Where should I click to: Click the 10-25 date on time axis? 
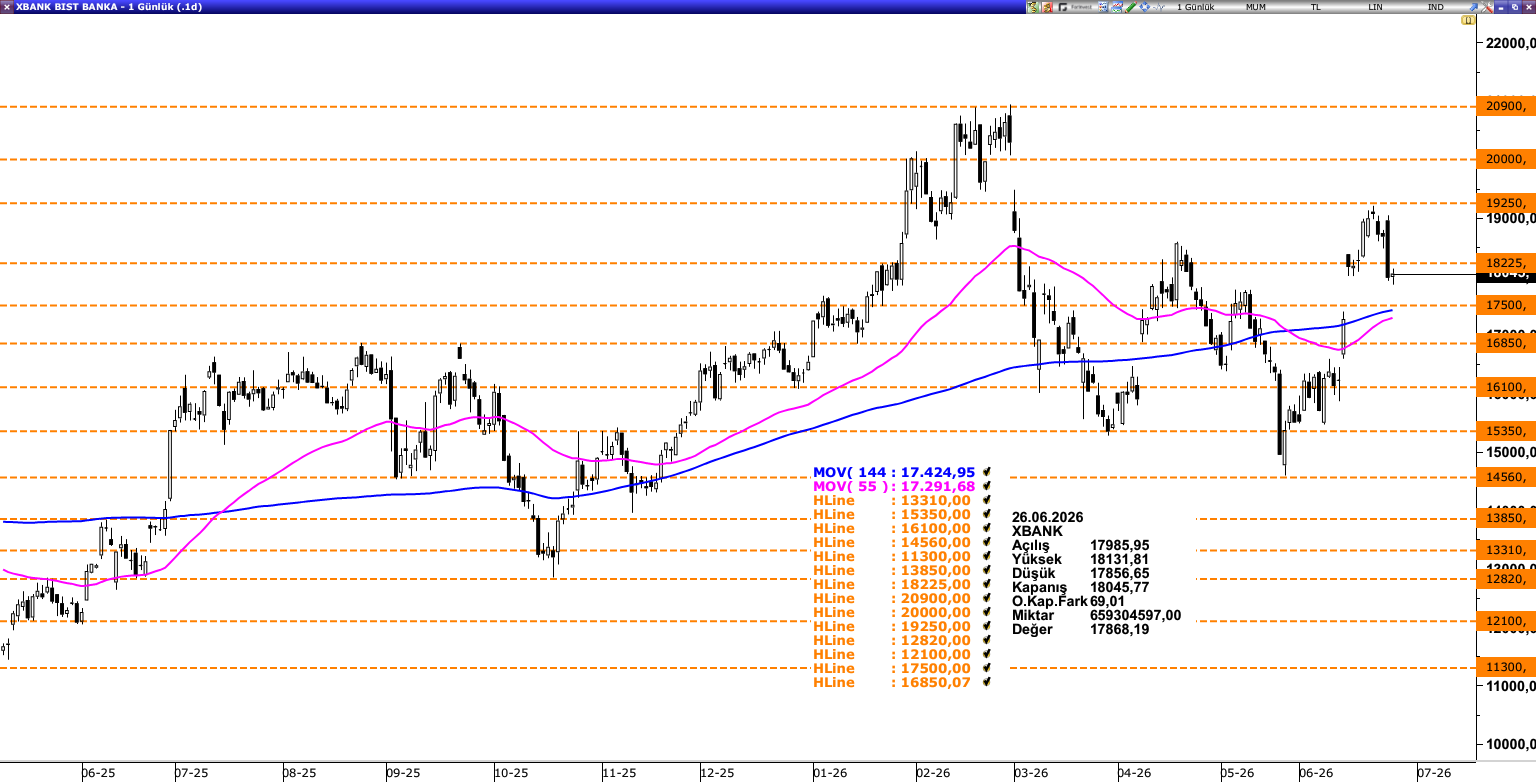pyautogui.click(x=510, y=773)
